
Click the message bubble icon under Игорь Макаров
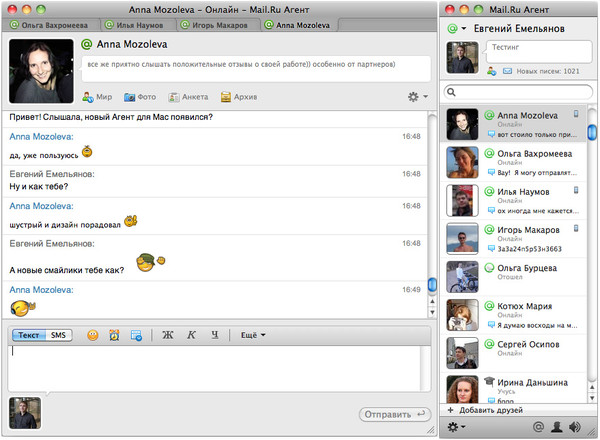pos(491,249)
